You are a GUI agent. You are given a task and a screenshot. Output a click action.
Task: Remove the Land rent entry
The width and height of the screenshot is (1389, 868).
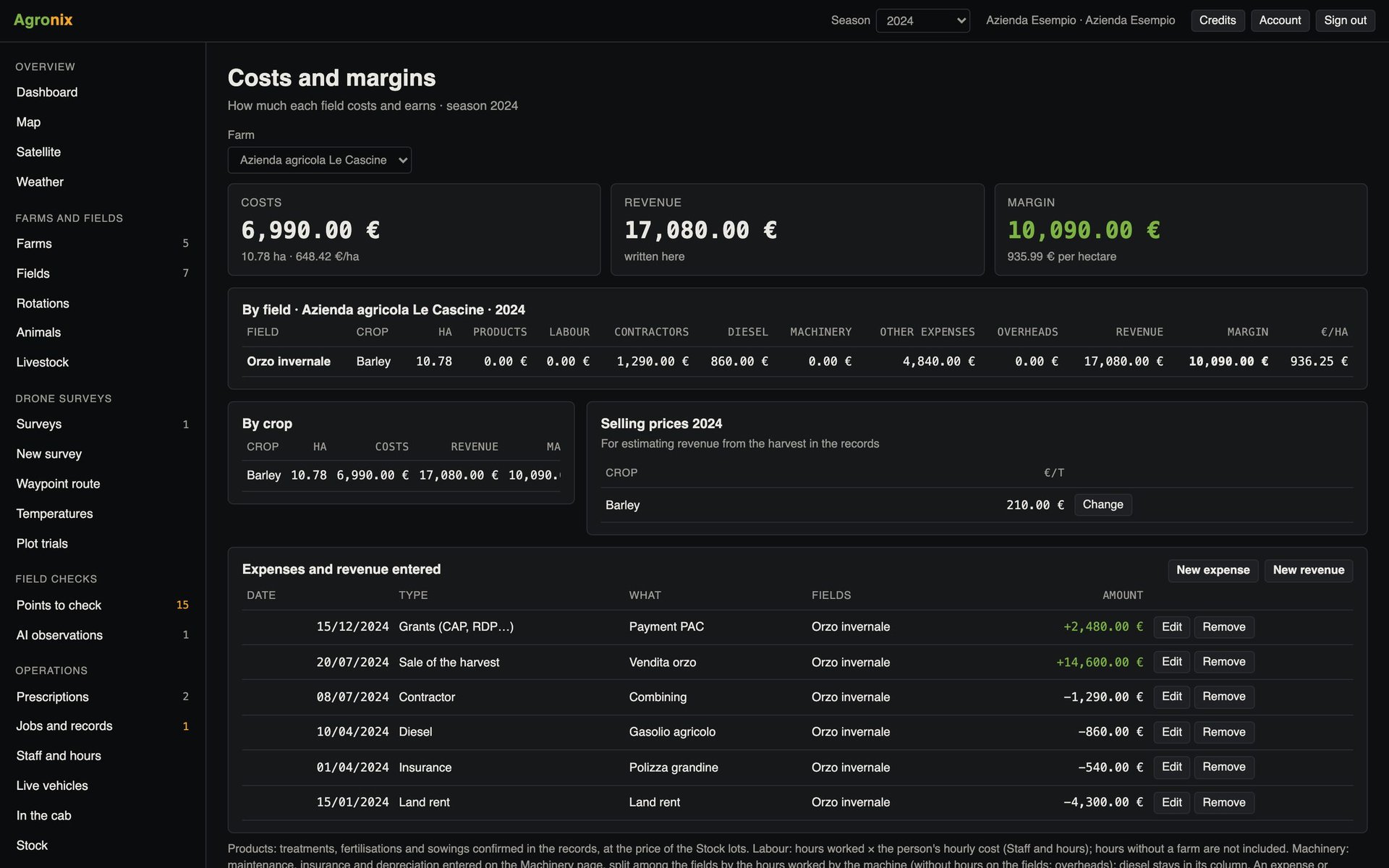click(x=1224, y=802)
